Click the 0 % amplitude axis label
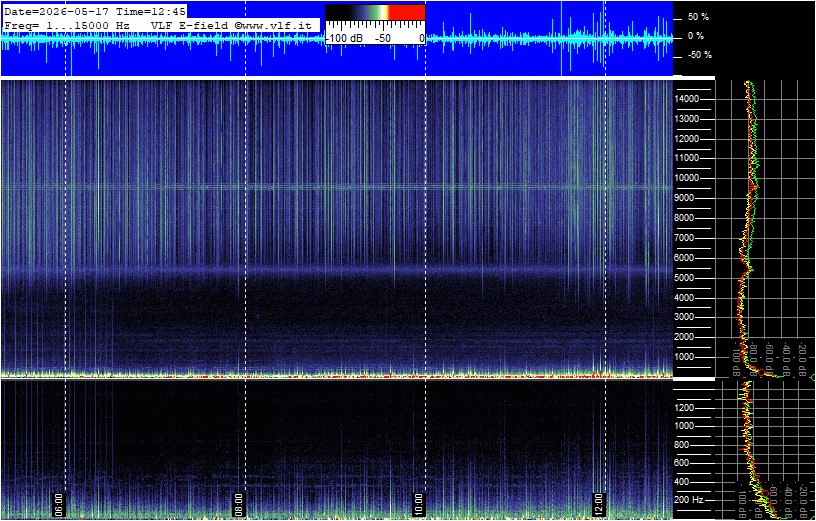 pos(696,36)
